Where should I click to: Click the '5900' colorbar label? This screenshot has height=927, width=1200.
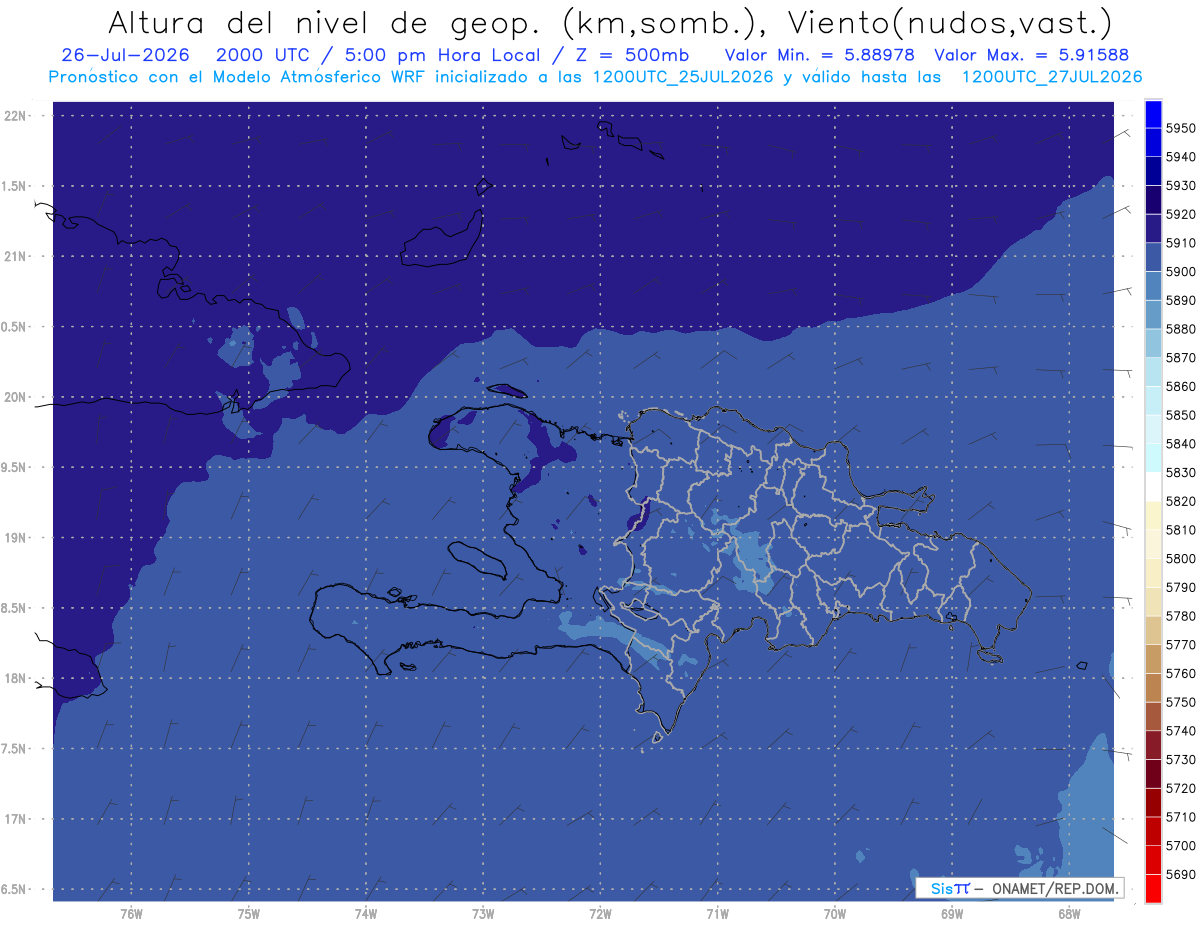pos(1181,272)
